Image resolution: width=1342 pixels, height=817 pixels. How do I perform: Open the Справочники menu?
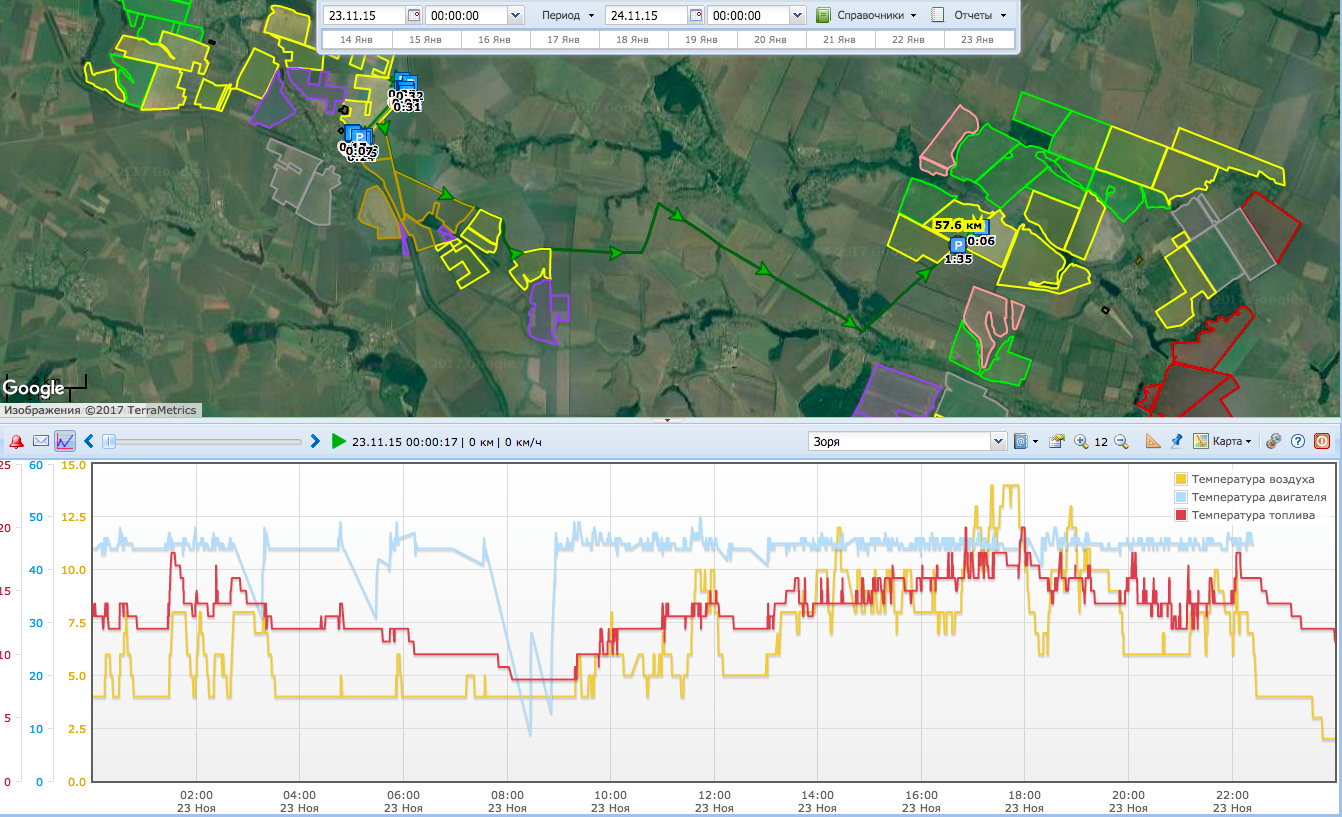click(x=866, y=16)
